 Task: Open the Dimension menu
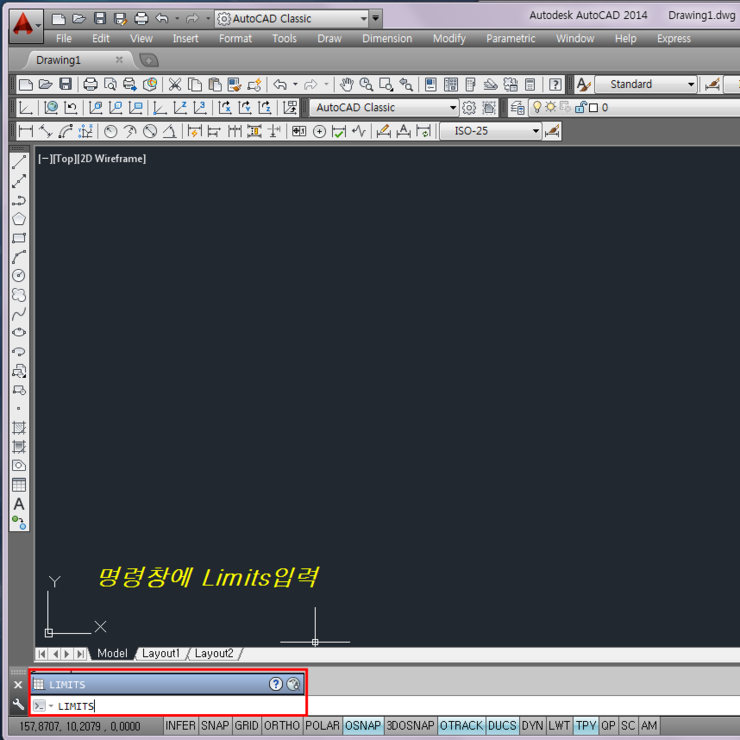tap(387, 39)
